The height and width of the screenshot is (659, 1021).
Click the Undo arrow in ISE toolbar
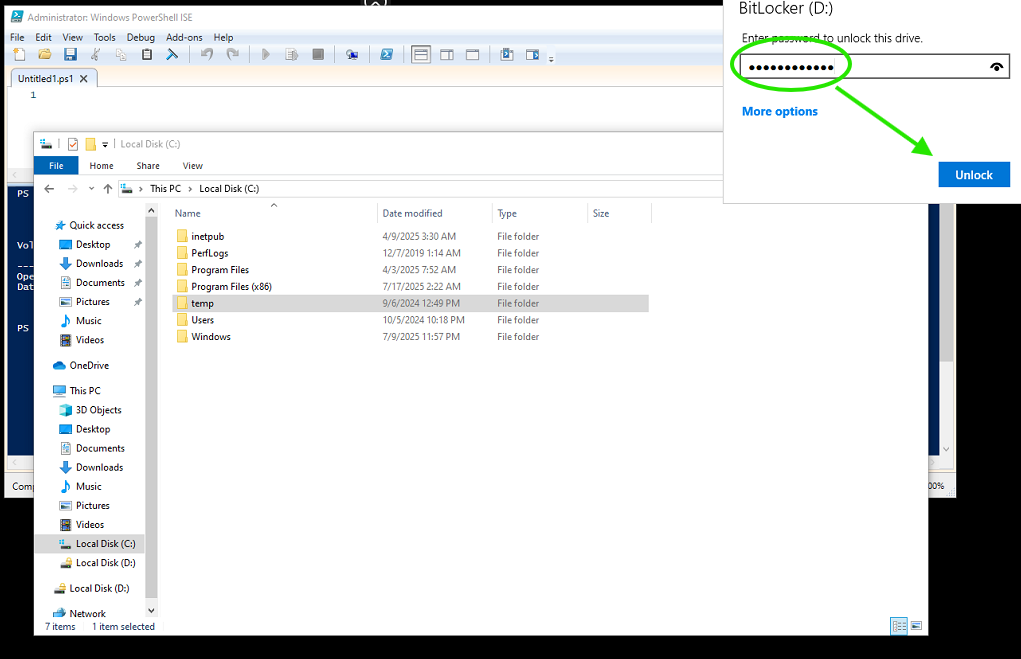point(207,55)
